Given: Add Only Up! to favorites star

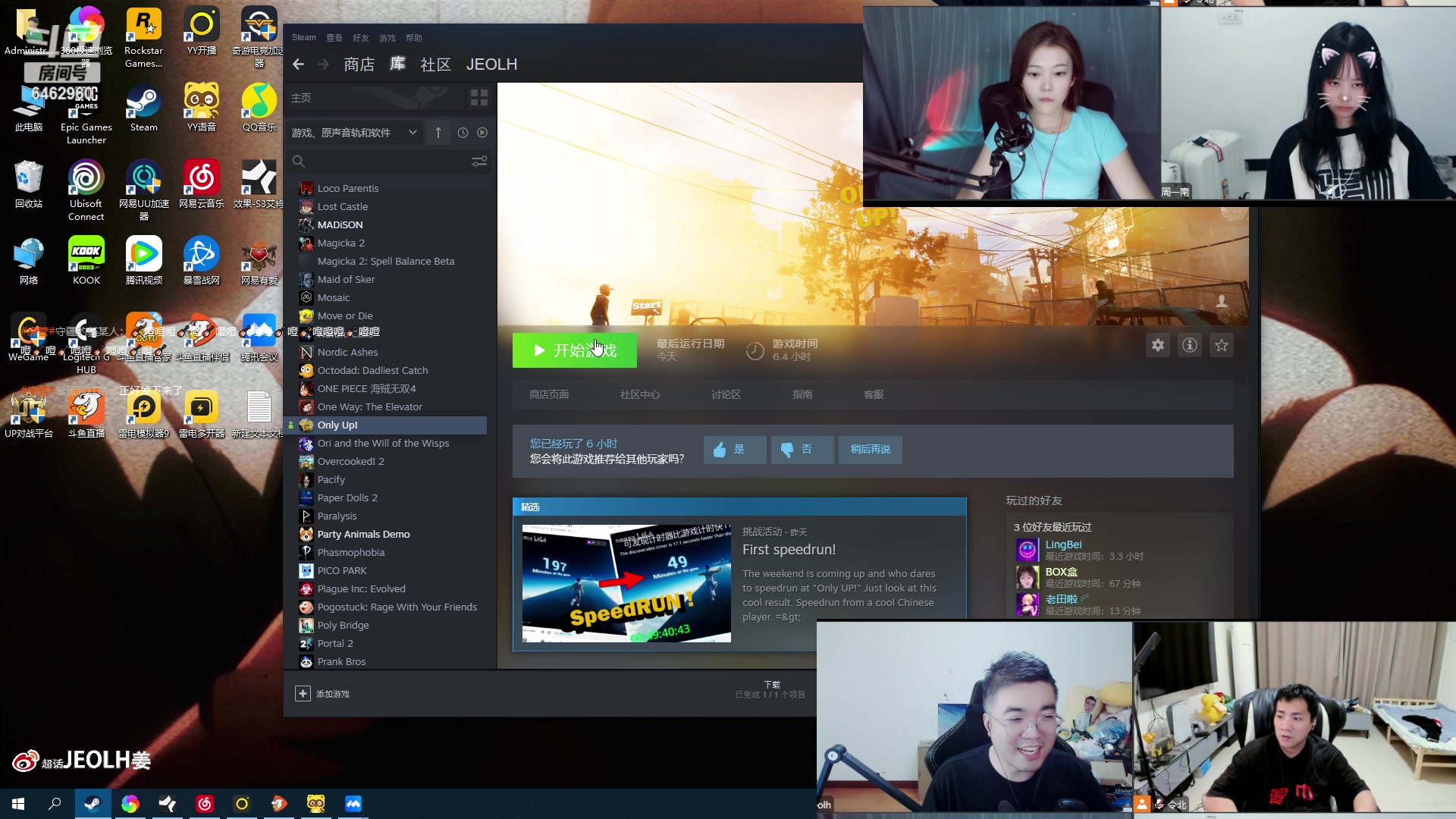Looking at the screenshot, I should 1221,346.
